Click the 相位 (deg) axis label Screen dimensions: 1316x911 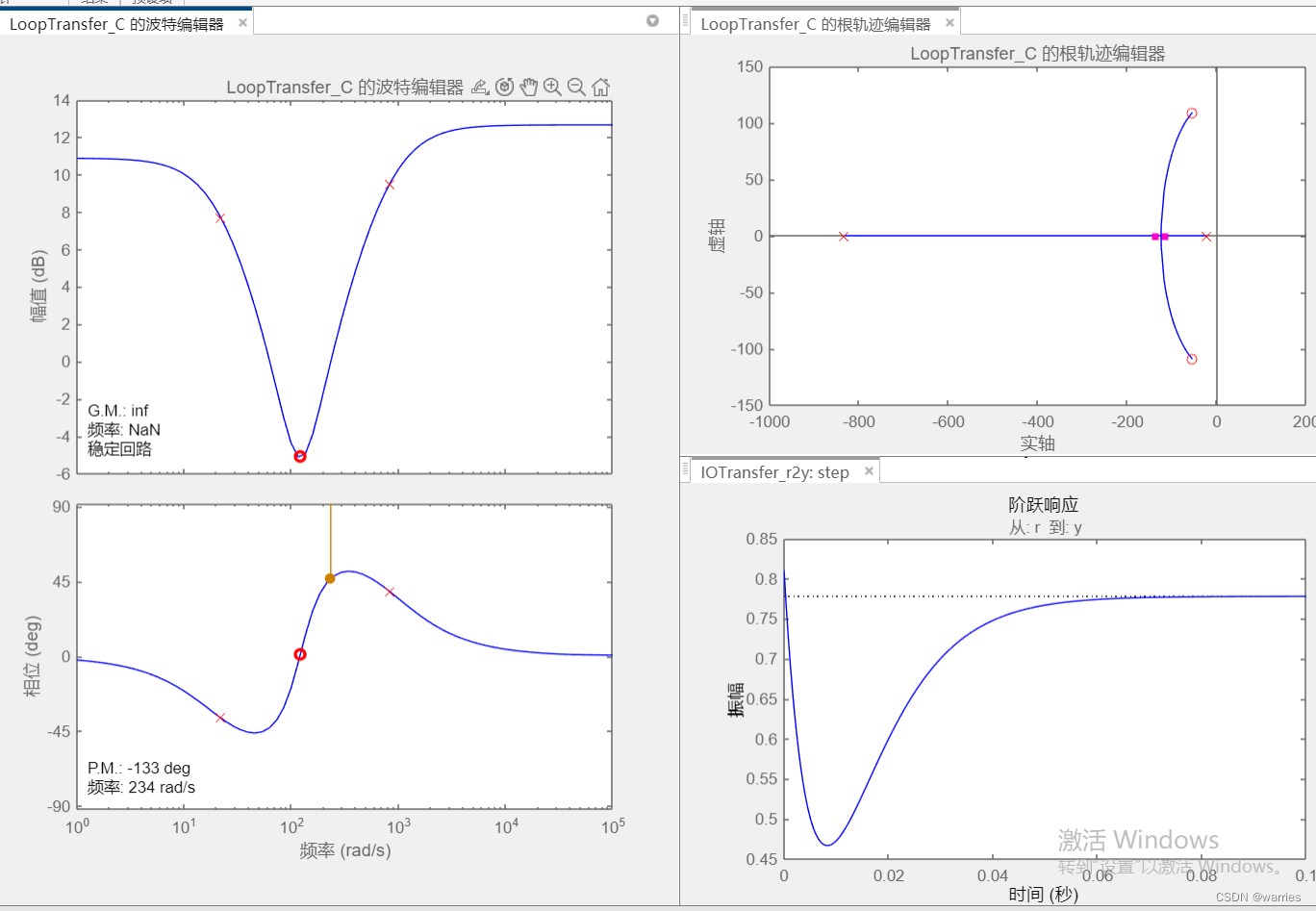34,656
